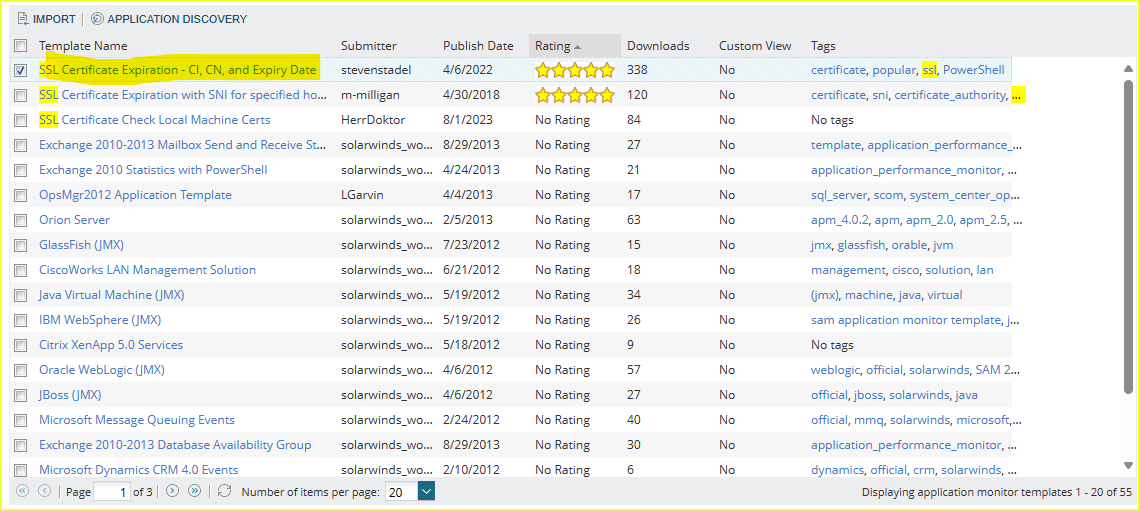
Task: Open SSL Certificate Expiration - CI, CN template
Action: point(178,70)
